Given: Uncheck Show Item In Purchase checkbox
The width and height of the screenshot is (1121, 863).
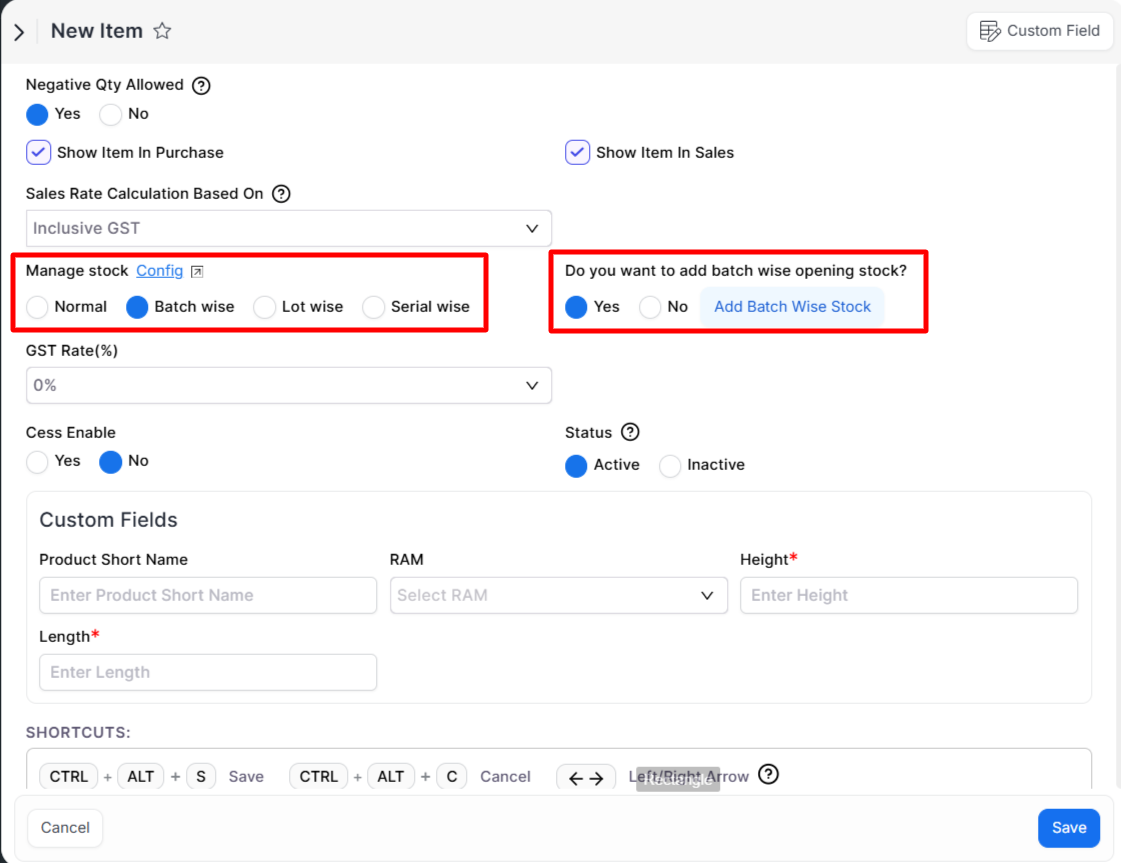Looking at the screenshot, I should point(38,152).
